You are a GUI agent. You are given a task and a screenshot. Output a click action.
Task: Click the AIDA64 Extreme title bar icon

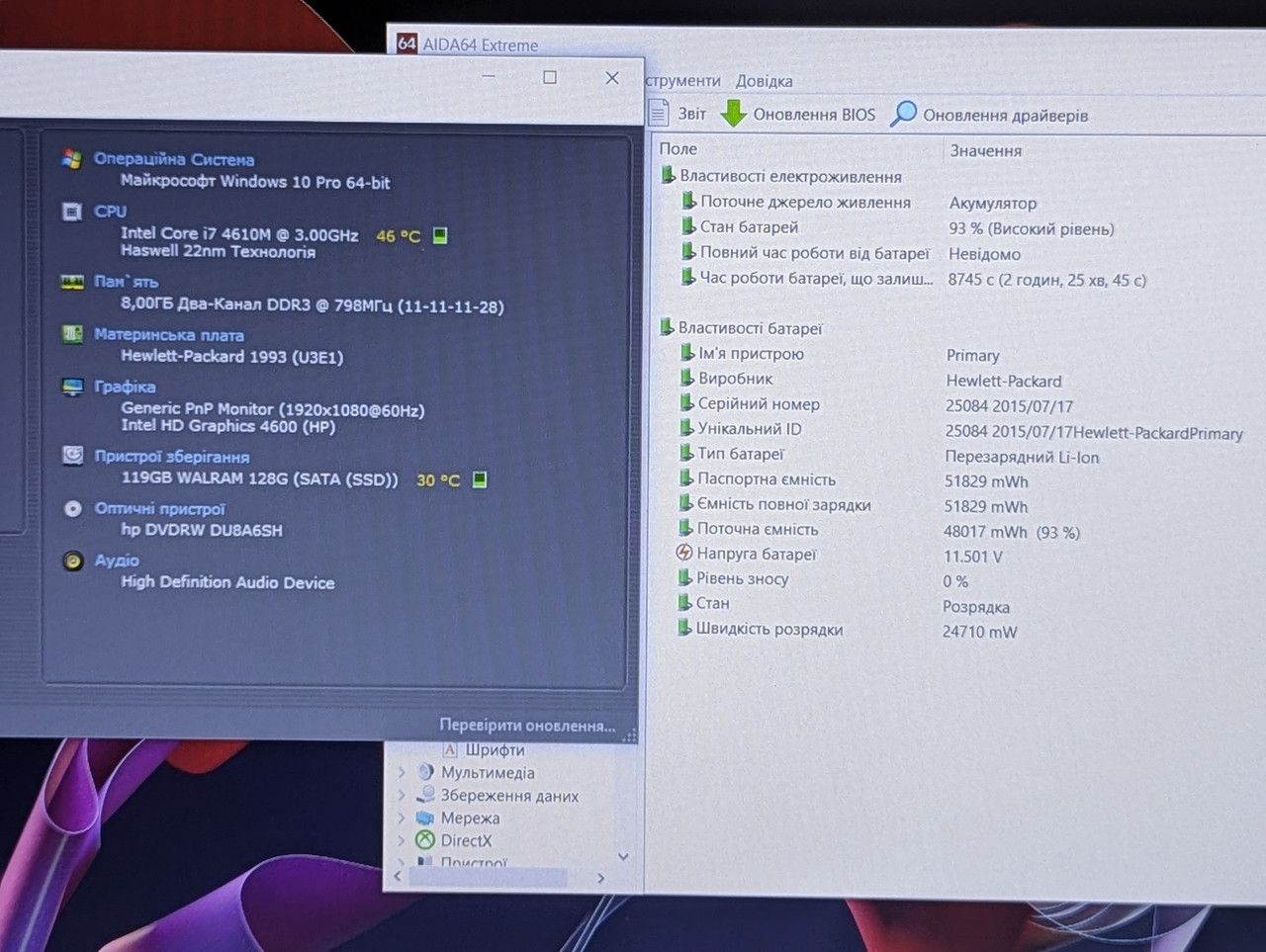[407, 43]
